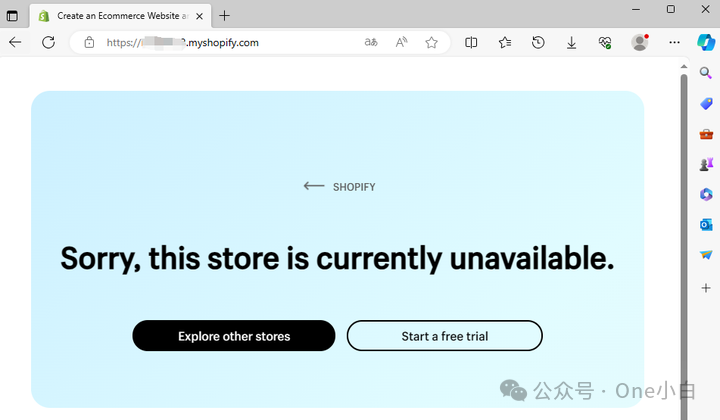Screen dimensions: 720x420
Task: Open the Downloads panel
Action: coord(571,43)
